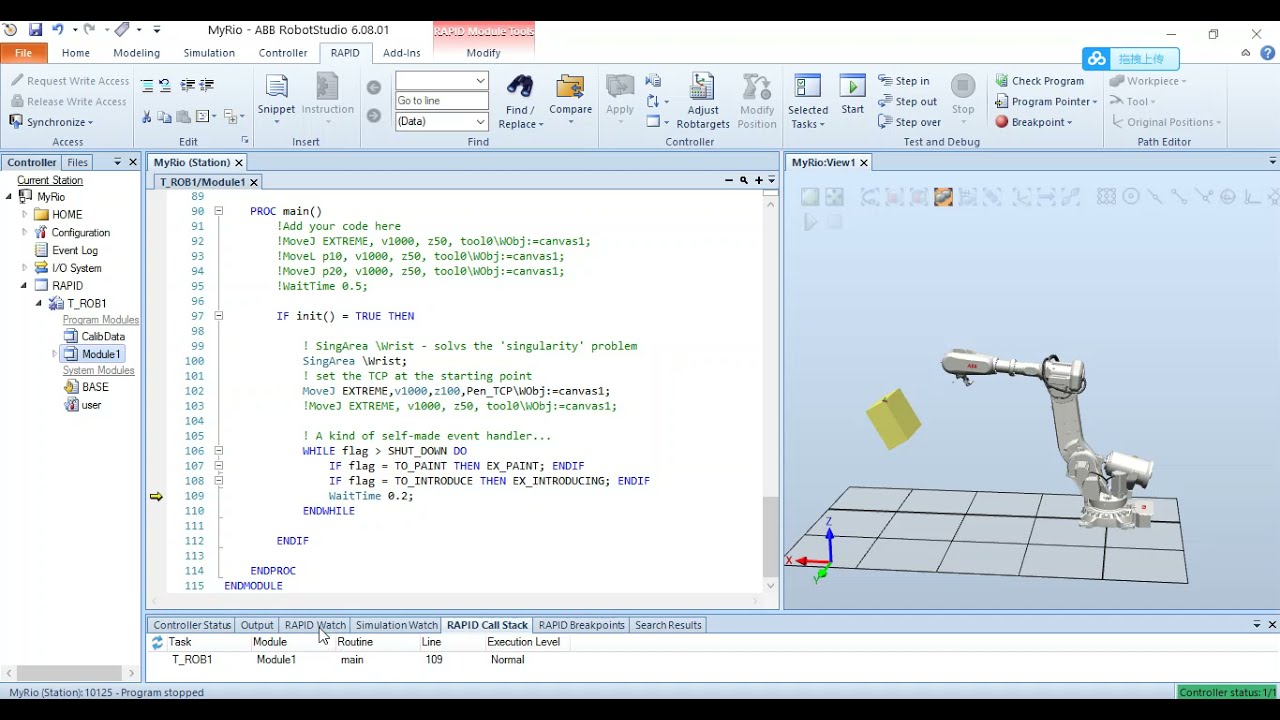Open Program Pointer dropdown
Image resolution: width=1280 pixels, height=720 pixels.
coord(1047,101)
